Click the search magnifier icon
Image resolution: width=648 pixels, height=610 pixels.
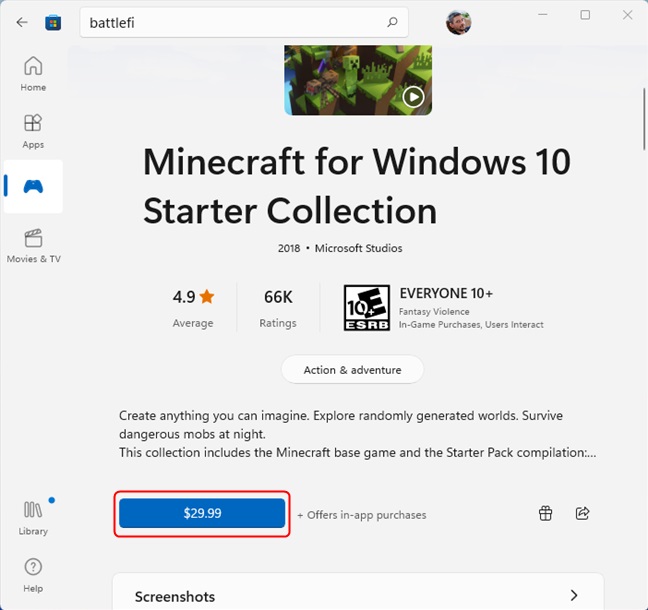[x=392, y=22]
